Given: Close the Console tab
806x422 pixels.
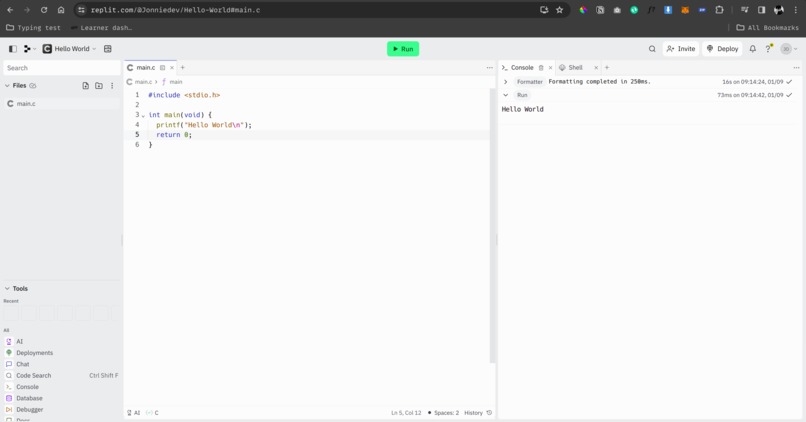Looking at the screenshot, I should (550, 68).
